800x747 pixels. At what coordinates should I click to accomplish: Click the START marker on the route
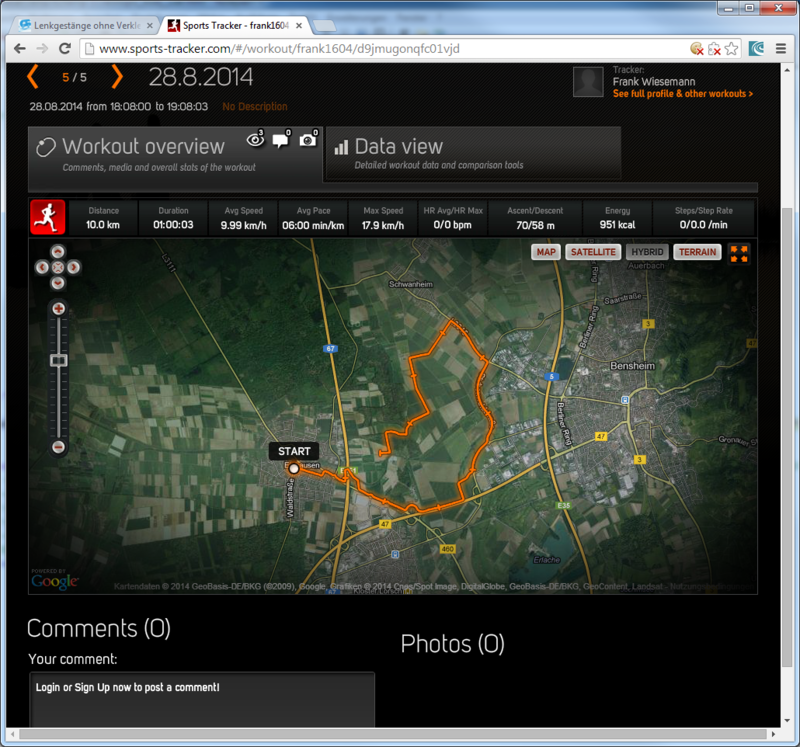[x=293, y=468]
